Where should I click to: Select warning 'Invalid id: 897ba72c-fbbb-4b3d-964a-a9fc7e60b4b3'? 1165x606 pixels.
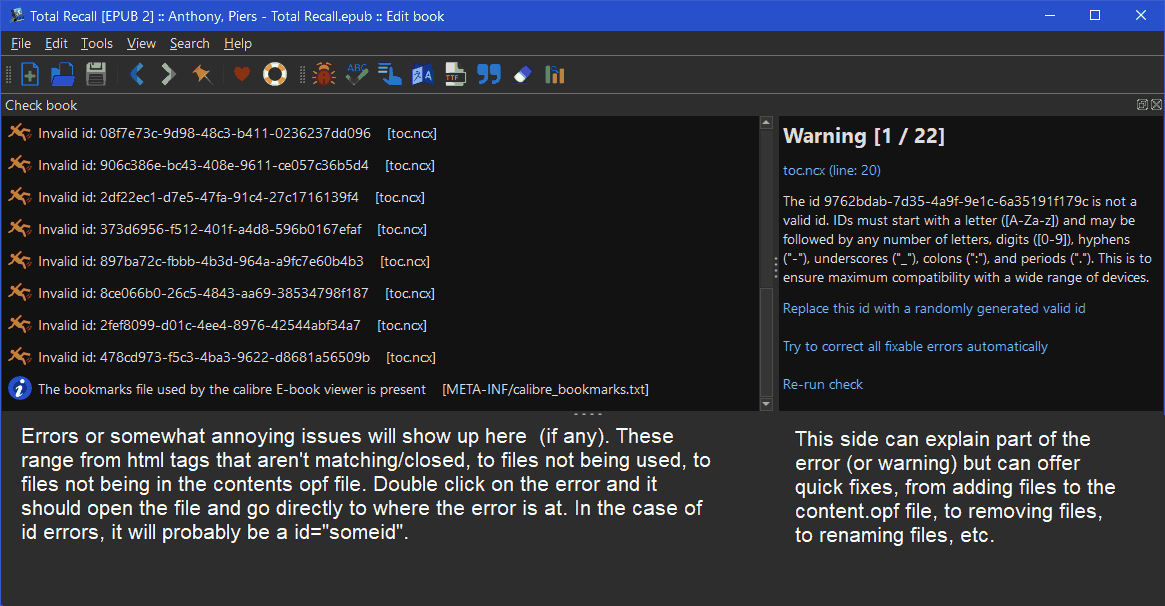pos(379,261)
